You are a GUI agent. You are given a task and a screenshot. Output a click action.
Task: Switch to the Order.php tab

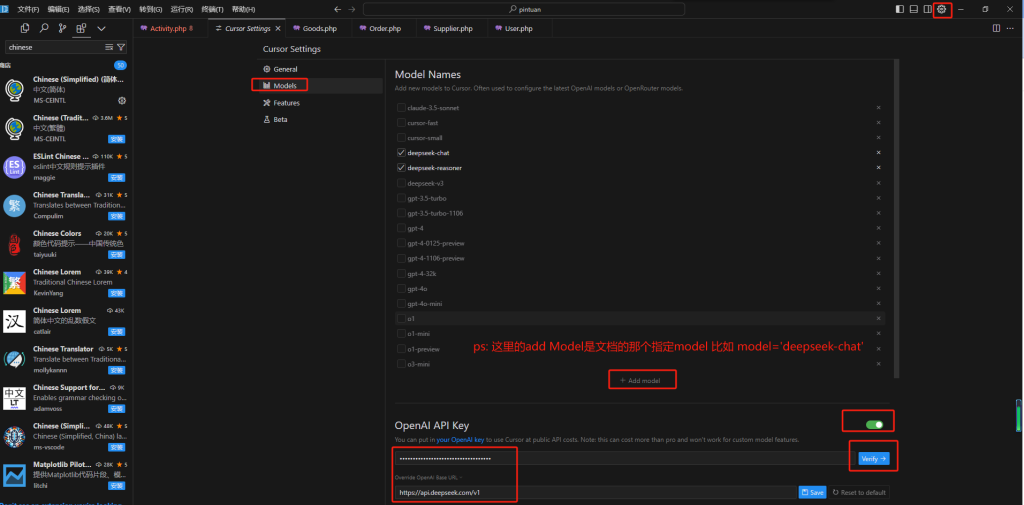385,29
